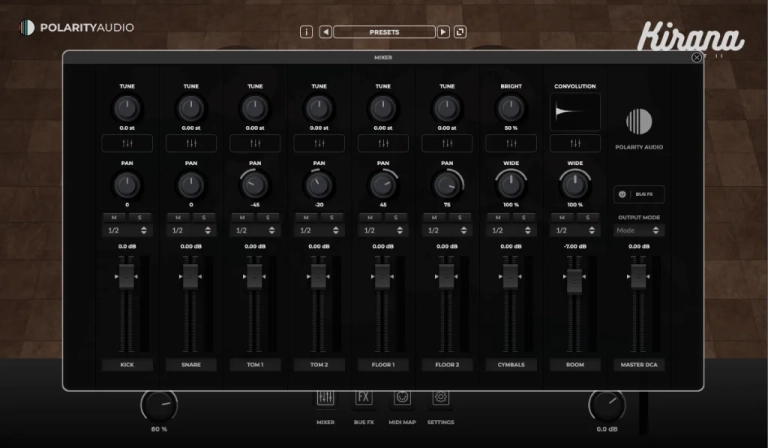Open the Room output routing dropdown
The height and width of the screenshot is (448, 768).
[575, 230]
